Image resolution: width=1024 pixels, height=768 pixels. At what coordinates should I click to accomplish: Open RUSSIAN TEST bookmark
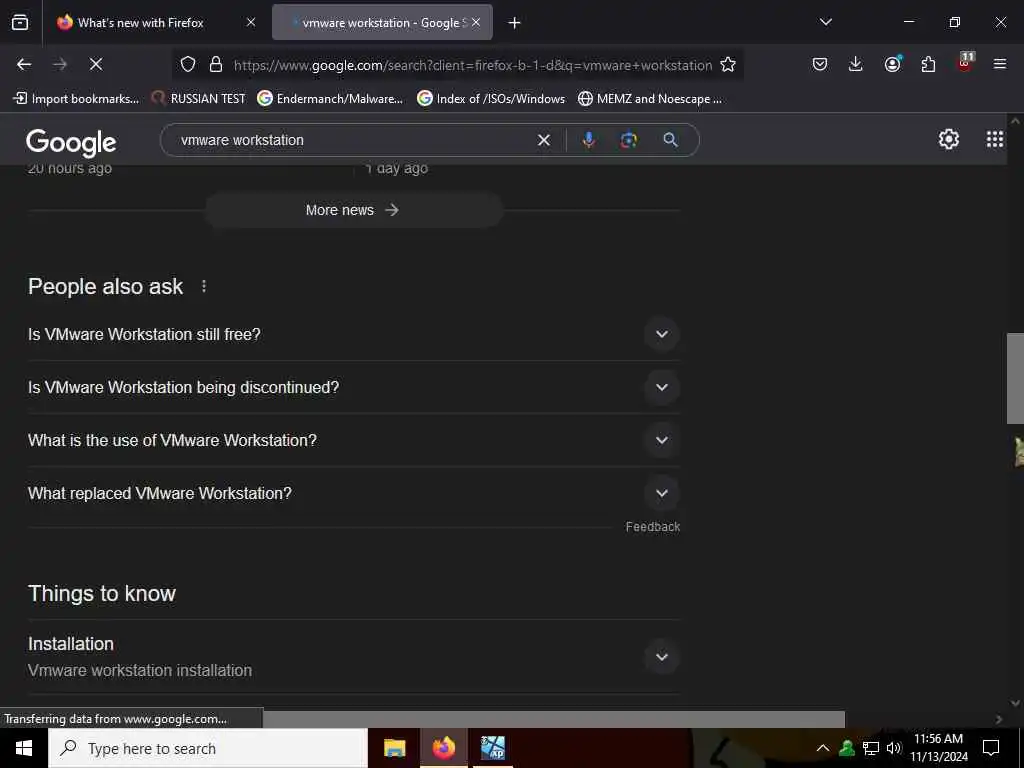coord(199,99)
